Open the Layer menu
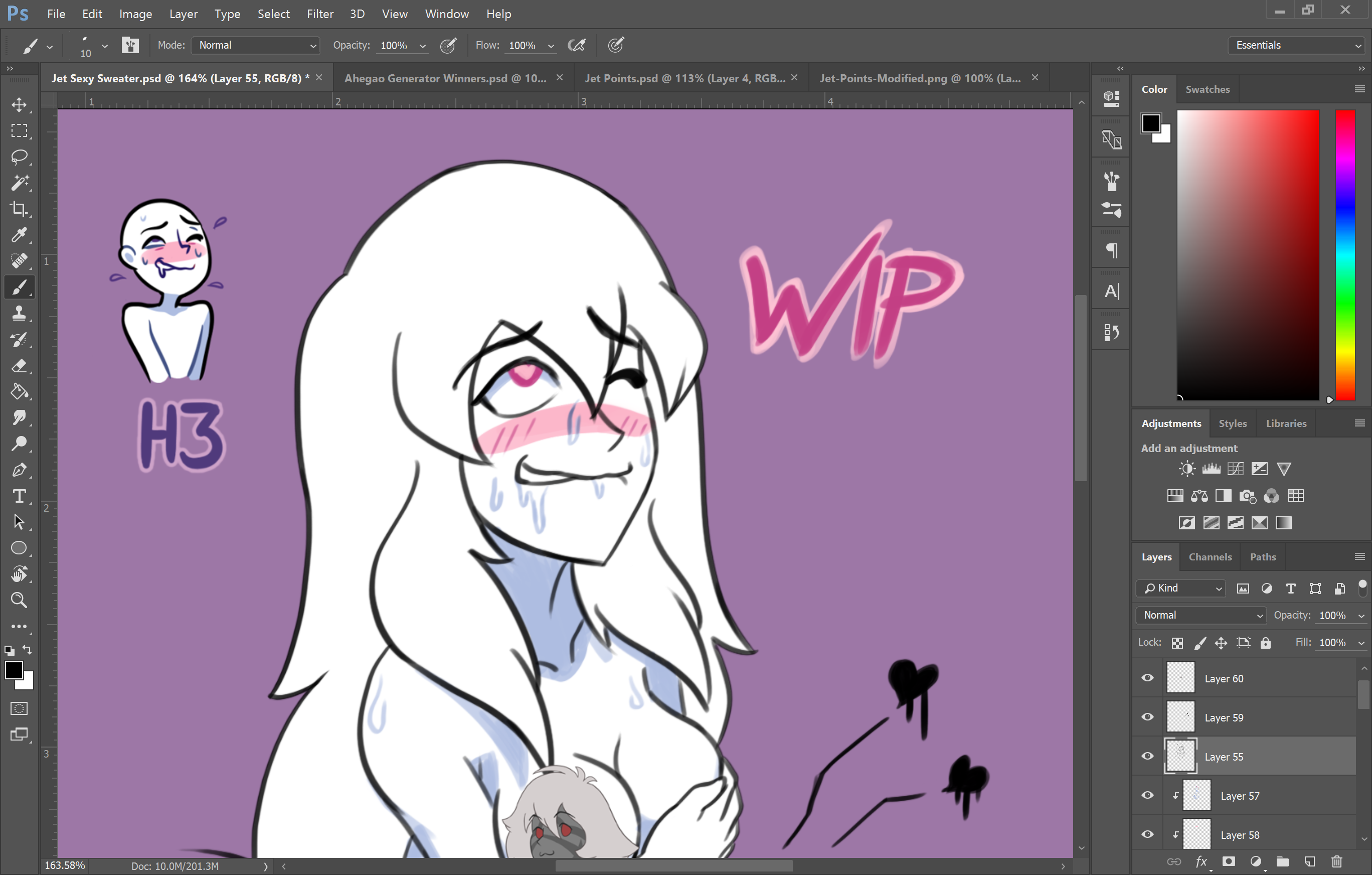 point(184,14)
